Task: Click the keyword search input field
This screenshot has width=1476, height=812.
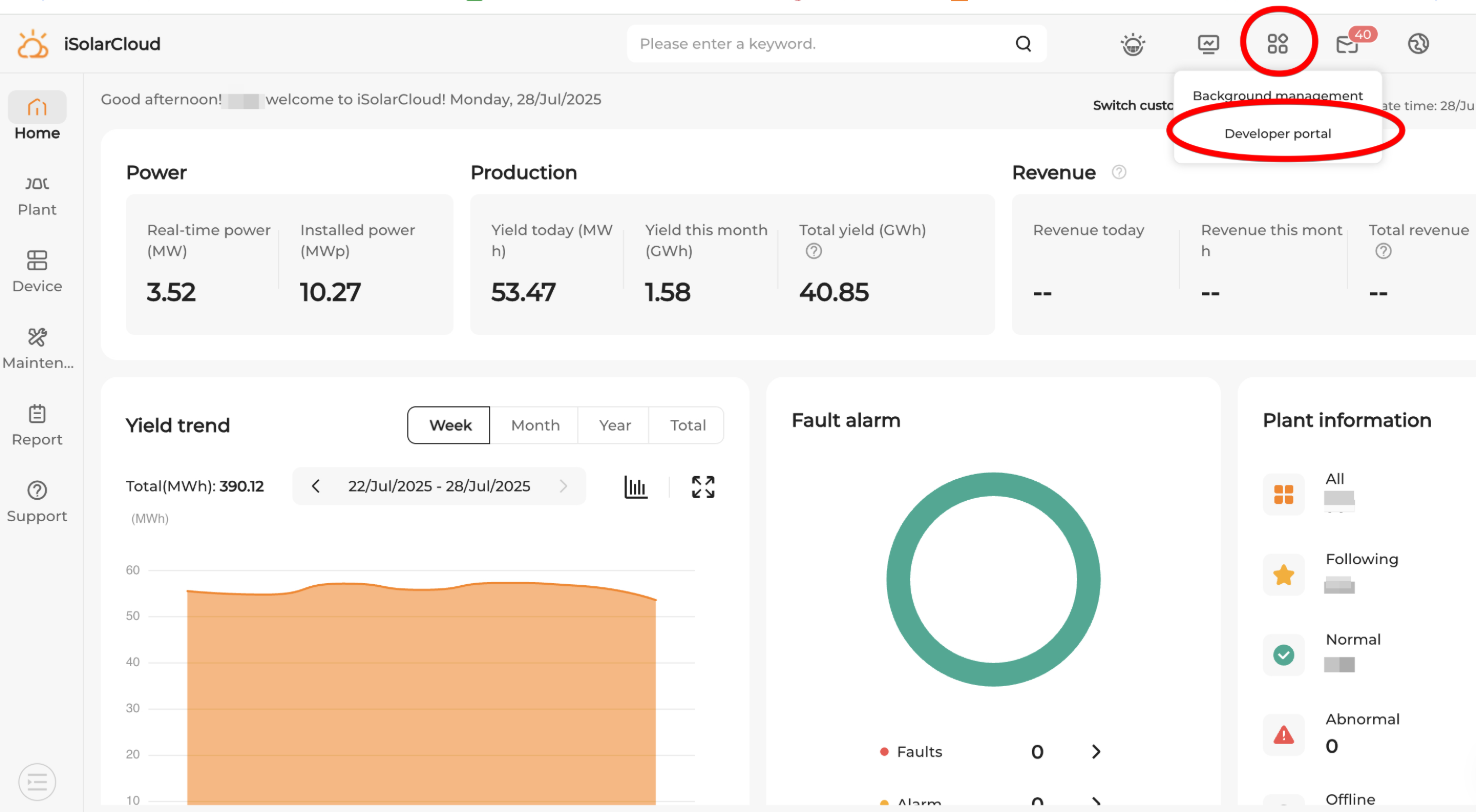Action: coord(836,44)
